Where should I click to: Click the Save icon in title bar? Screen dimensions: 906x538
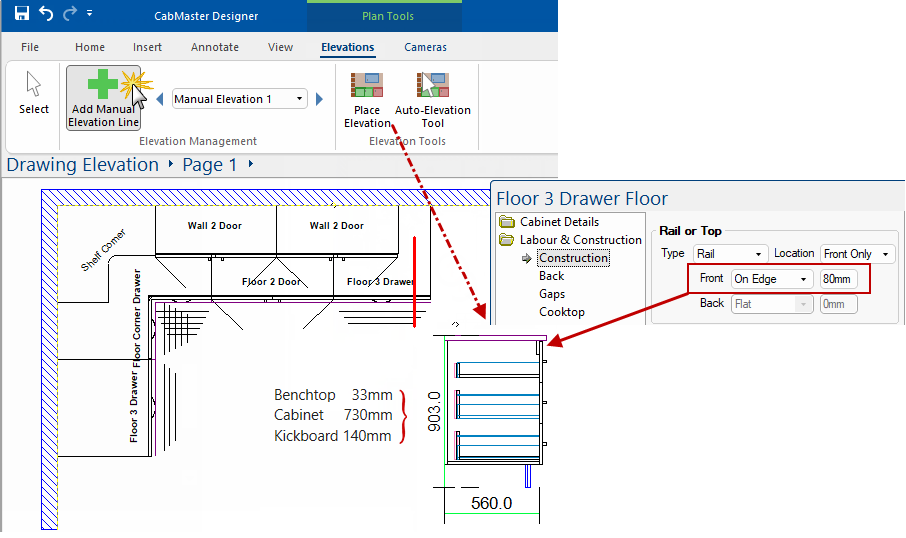tap(21, 14)
